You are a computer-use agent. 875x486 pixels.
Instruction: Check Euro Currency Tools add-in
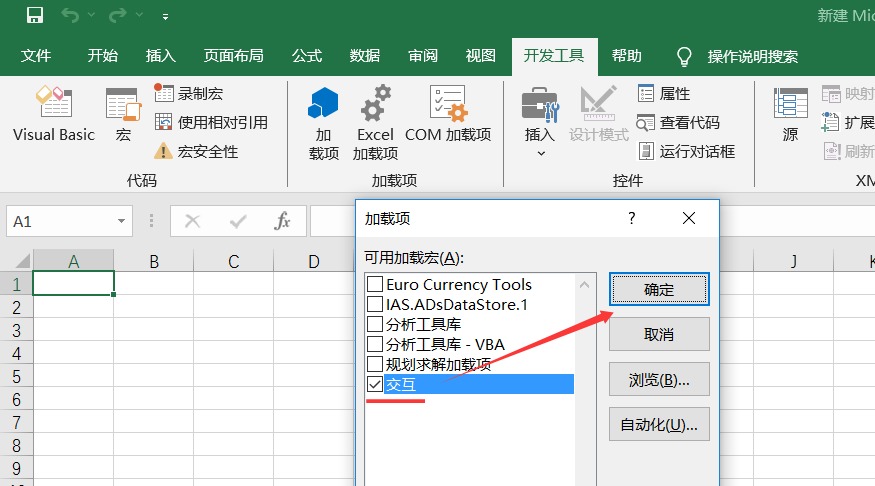click(375, 284)
